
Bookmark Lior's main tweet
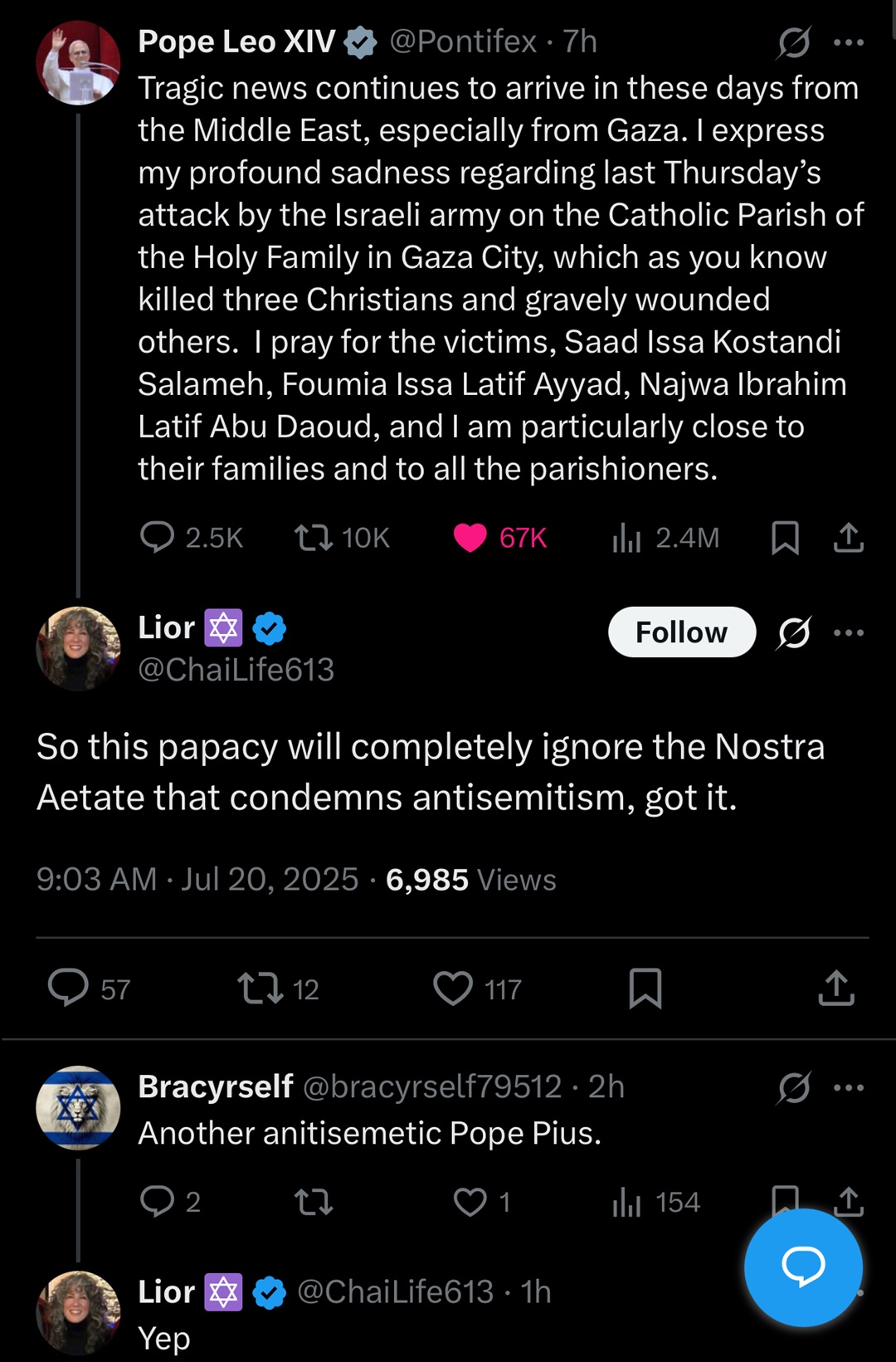pyautogui.click(x=645, y=989)
